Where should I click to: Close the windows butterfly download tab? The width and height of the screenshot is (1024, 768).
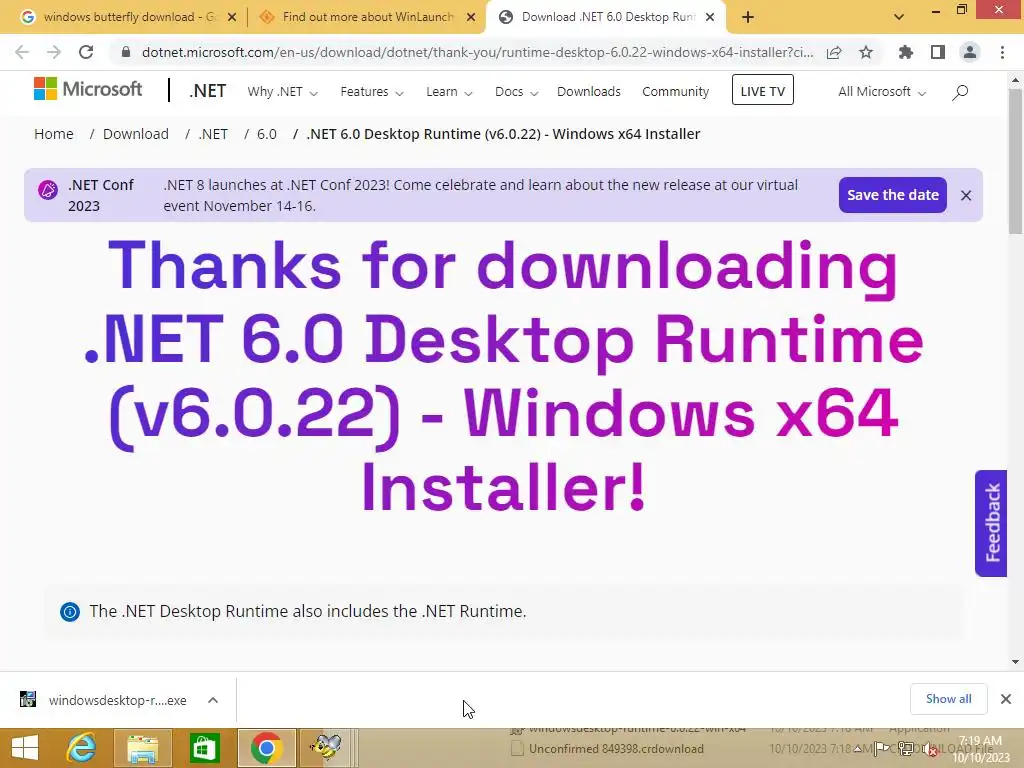point(232,18)
